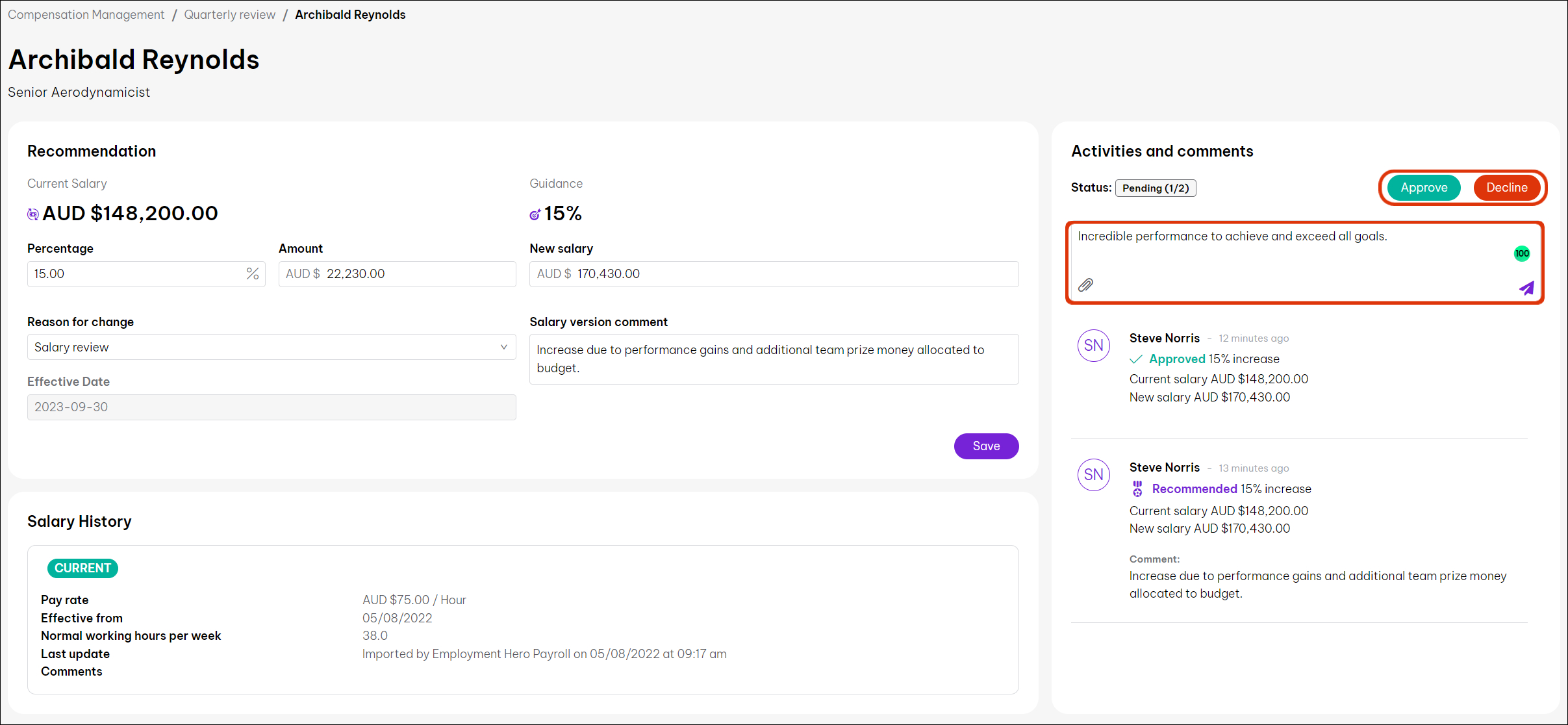
Task: Click the green Approved checkmark icon
Action: [1136, 359]
